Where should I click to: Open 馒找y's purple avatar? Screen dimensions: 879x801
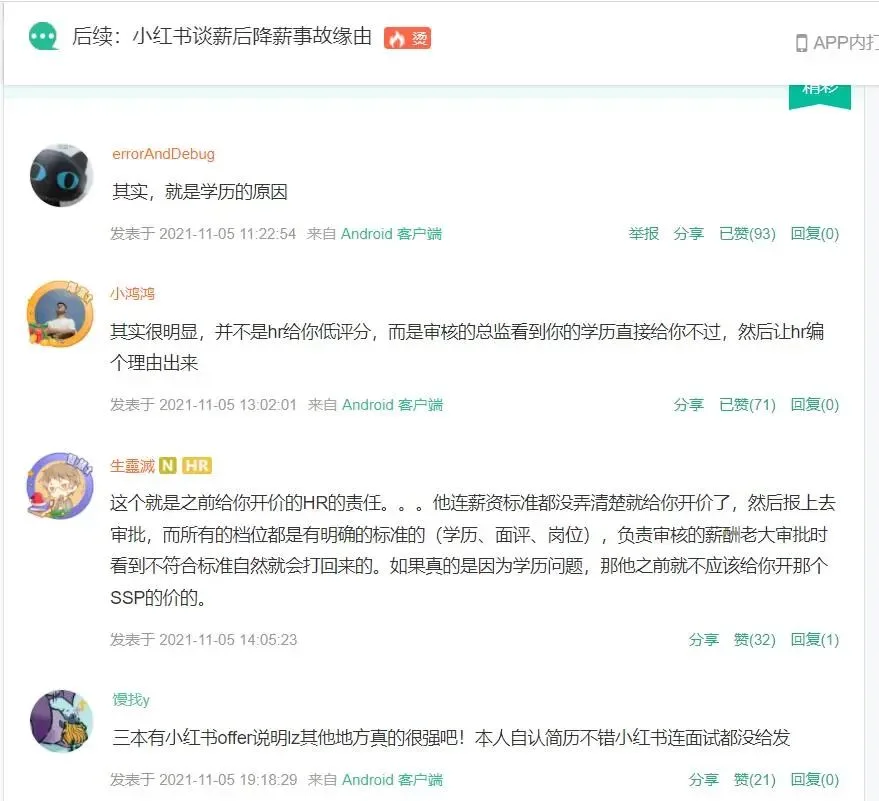[61, 721]
